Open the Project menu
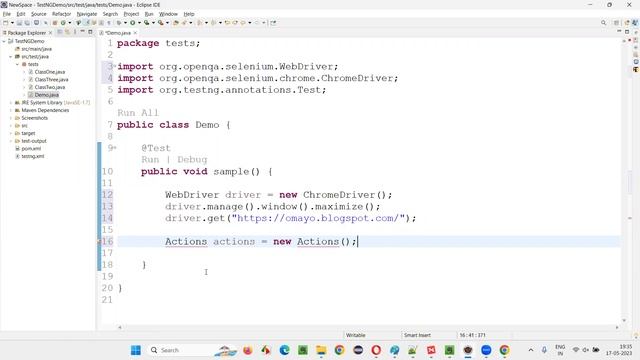 tap(131, 14)
